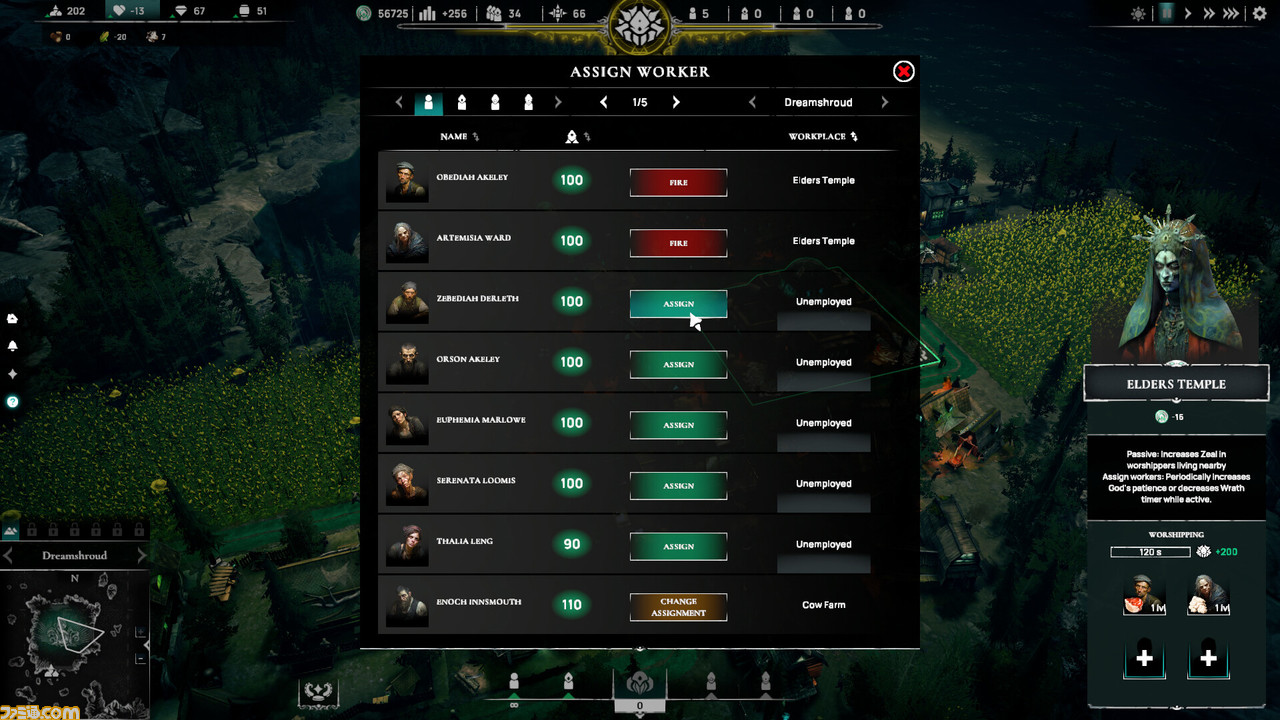Open the settings gear icon
This screenshot has width=1280, height=720.
(x=1259, y=14)
